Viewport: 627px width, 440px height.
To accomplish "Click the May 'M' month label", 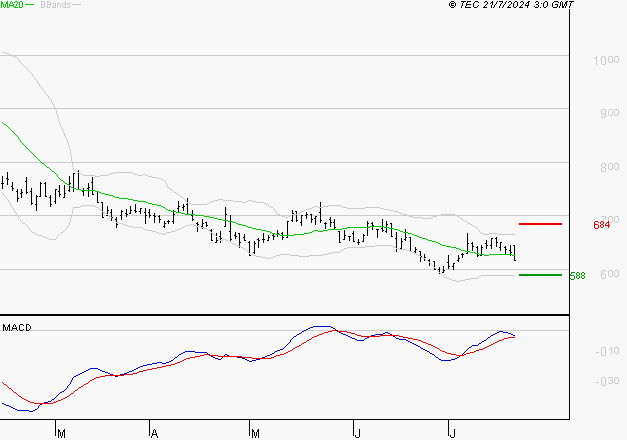I will pos(255,433).
